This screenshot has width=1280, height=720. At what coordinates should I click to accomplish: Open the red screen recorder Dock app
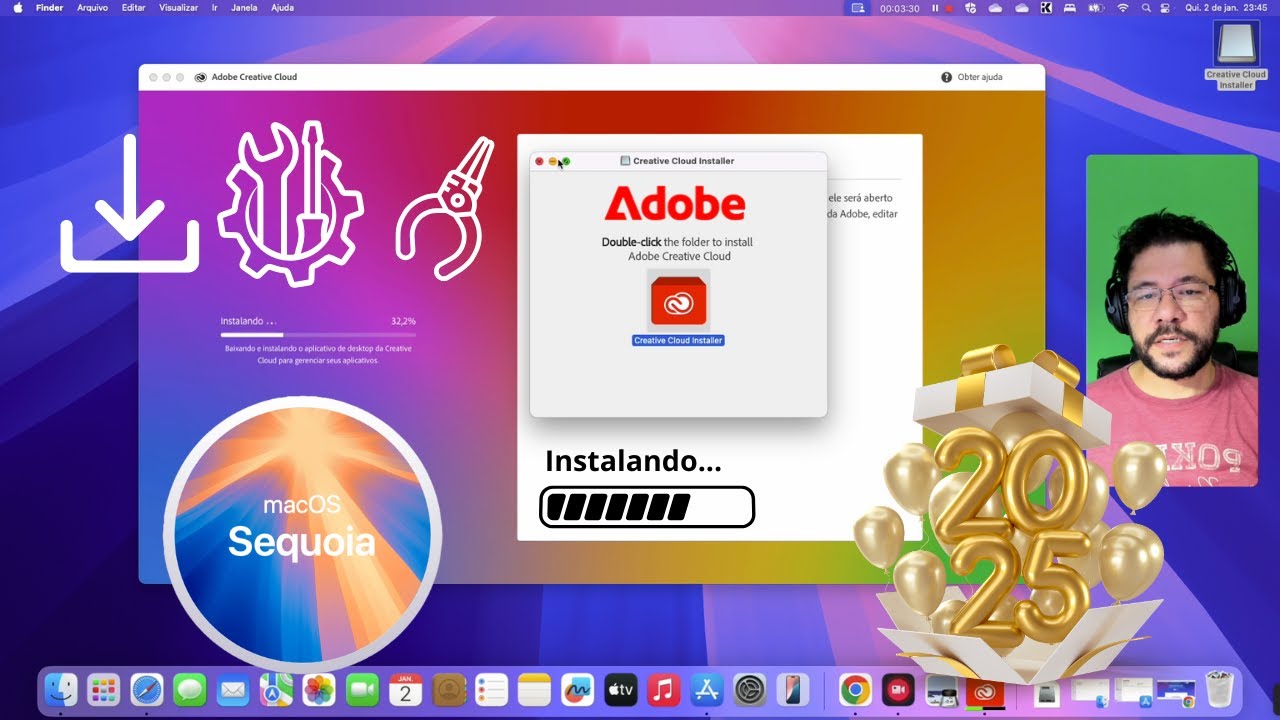[897, 690]
